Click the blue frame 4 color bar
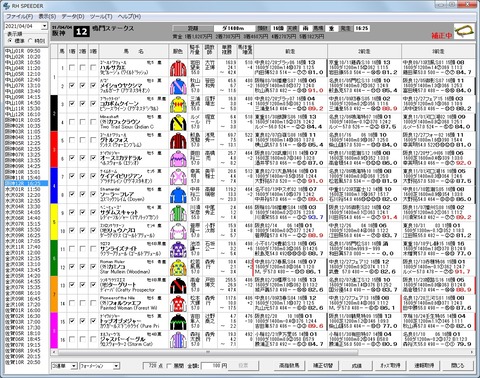The height and width of the screenshot is (378, 480). tap(54, 185)
